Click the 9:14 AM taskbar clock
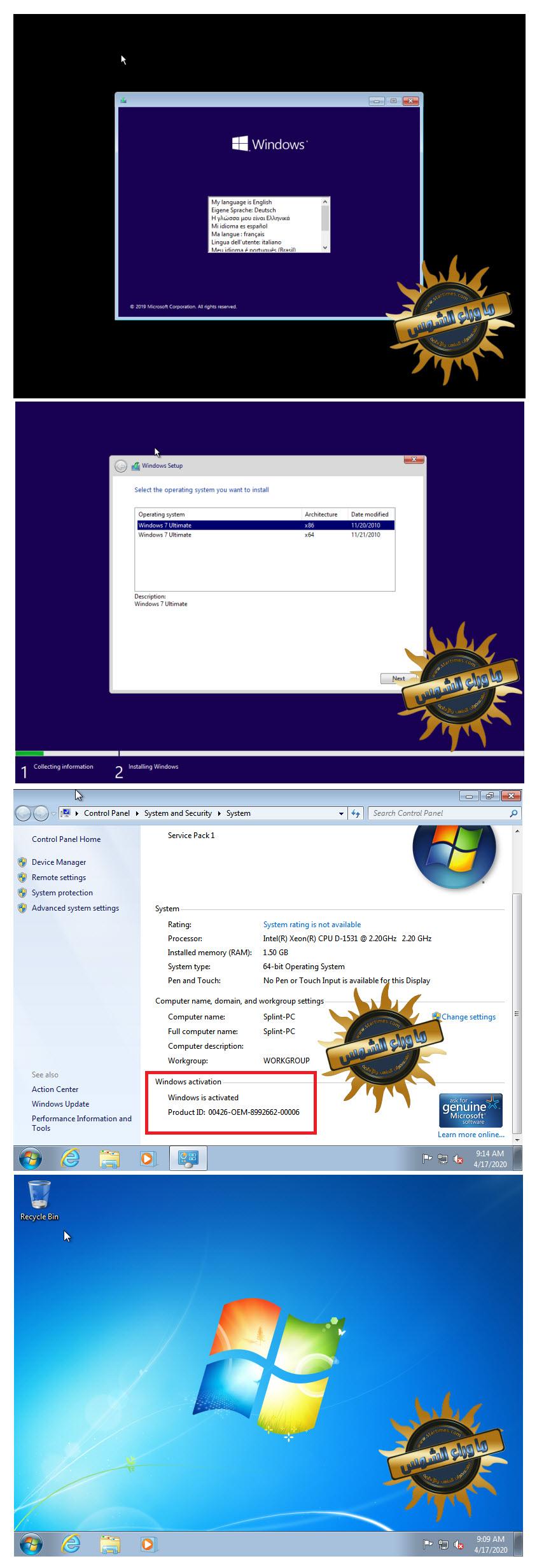This screenshot has height=1568, width=537. (490, 1158)
